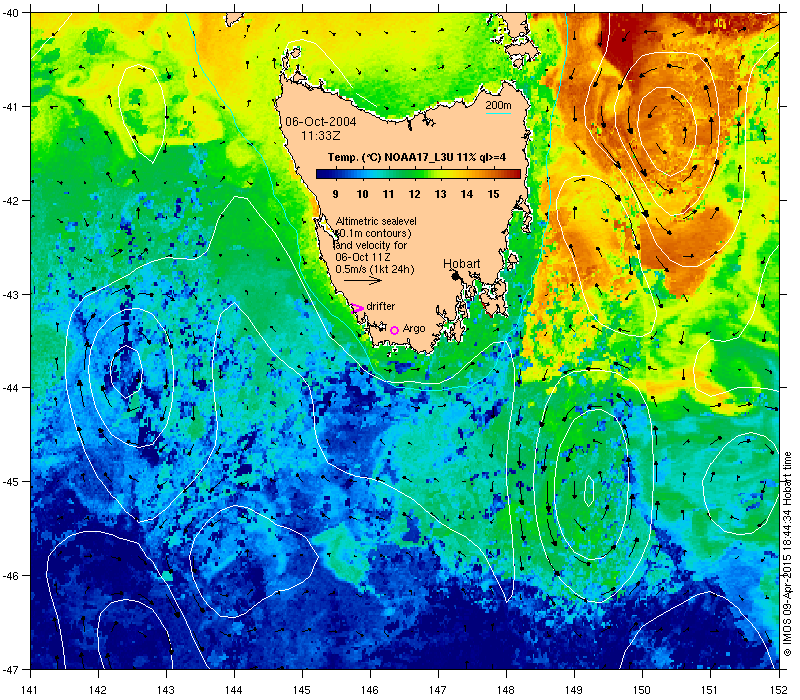Click the color scale value '12'

tap(414, 194)
